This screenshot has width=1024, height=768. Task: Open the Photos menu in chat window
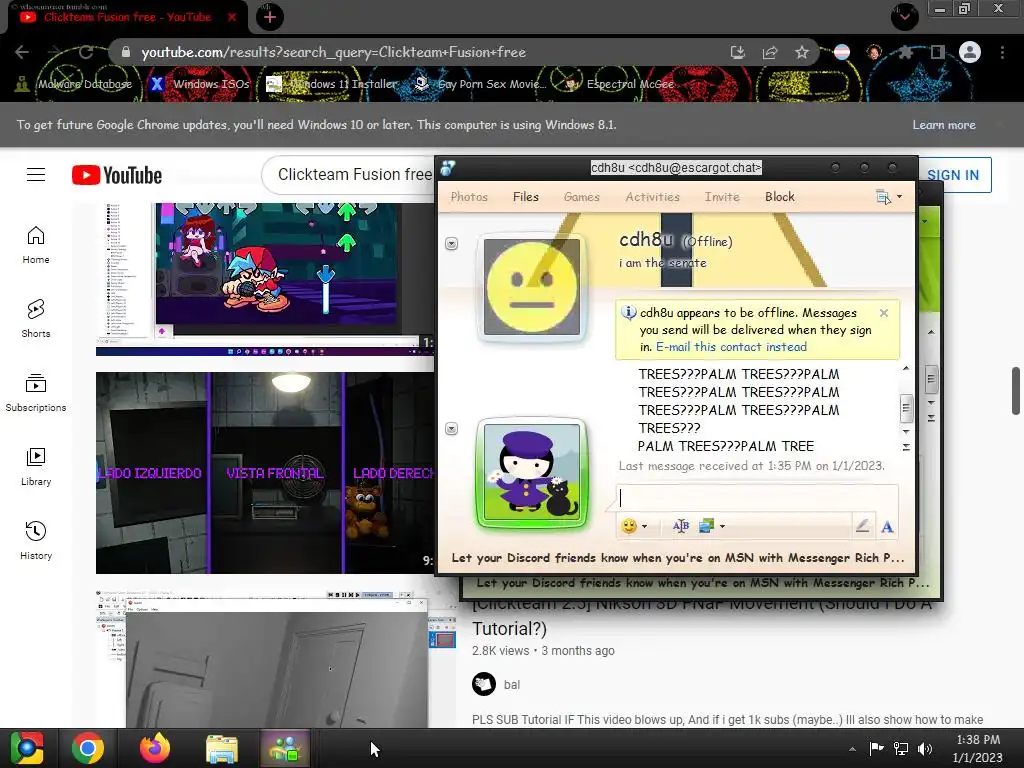(x=469, y=197)
